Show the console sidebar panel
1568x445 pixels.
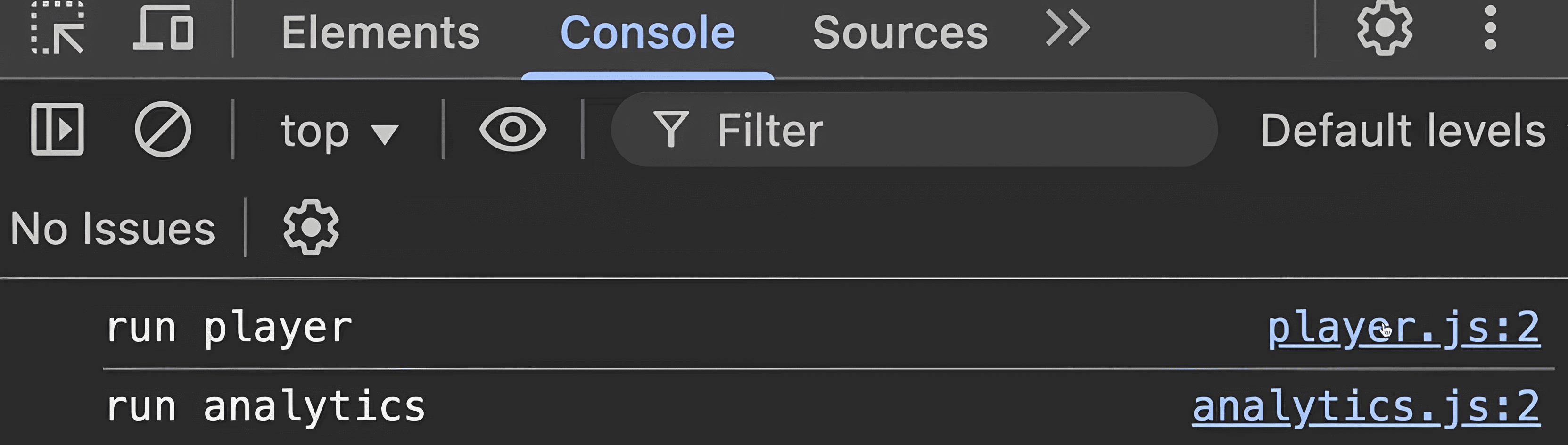coord(58,130)
